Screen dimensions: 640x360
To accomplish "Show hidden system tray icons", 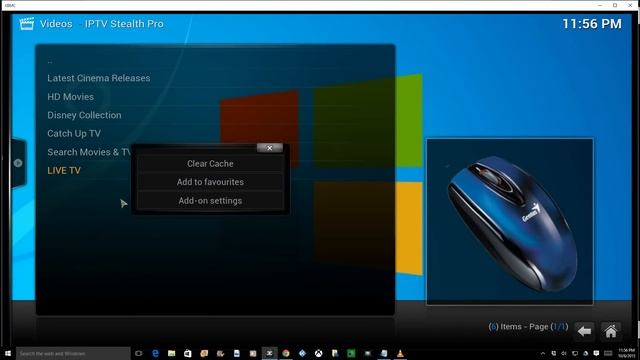I will pos(543,353).
